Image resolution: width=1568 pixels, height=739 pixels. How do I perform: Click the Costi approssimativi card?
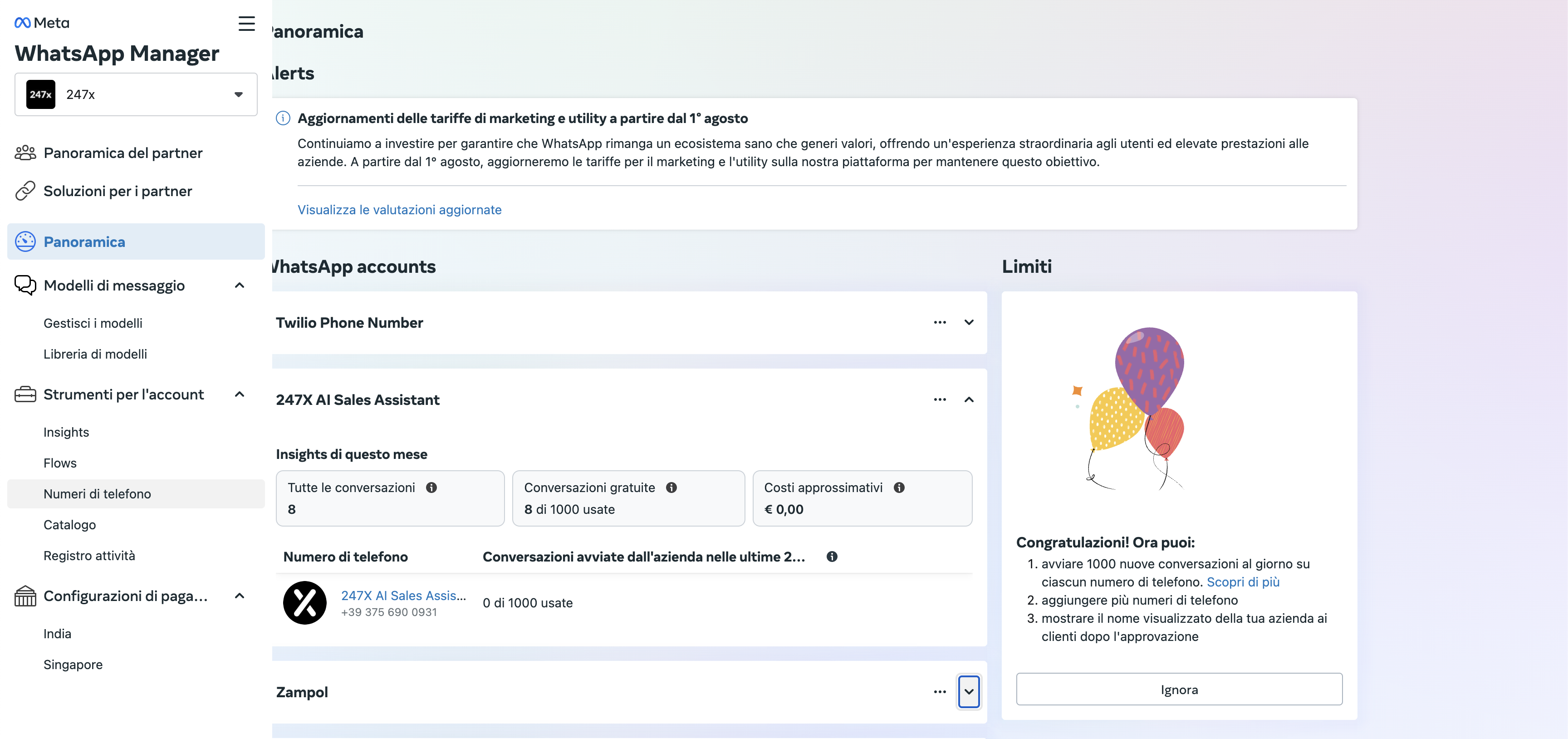tap(862, 498)
